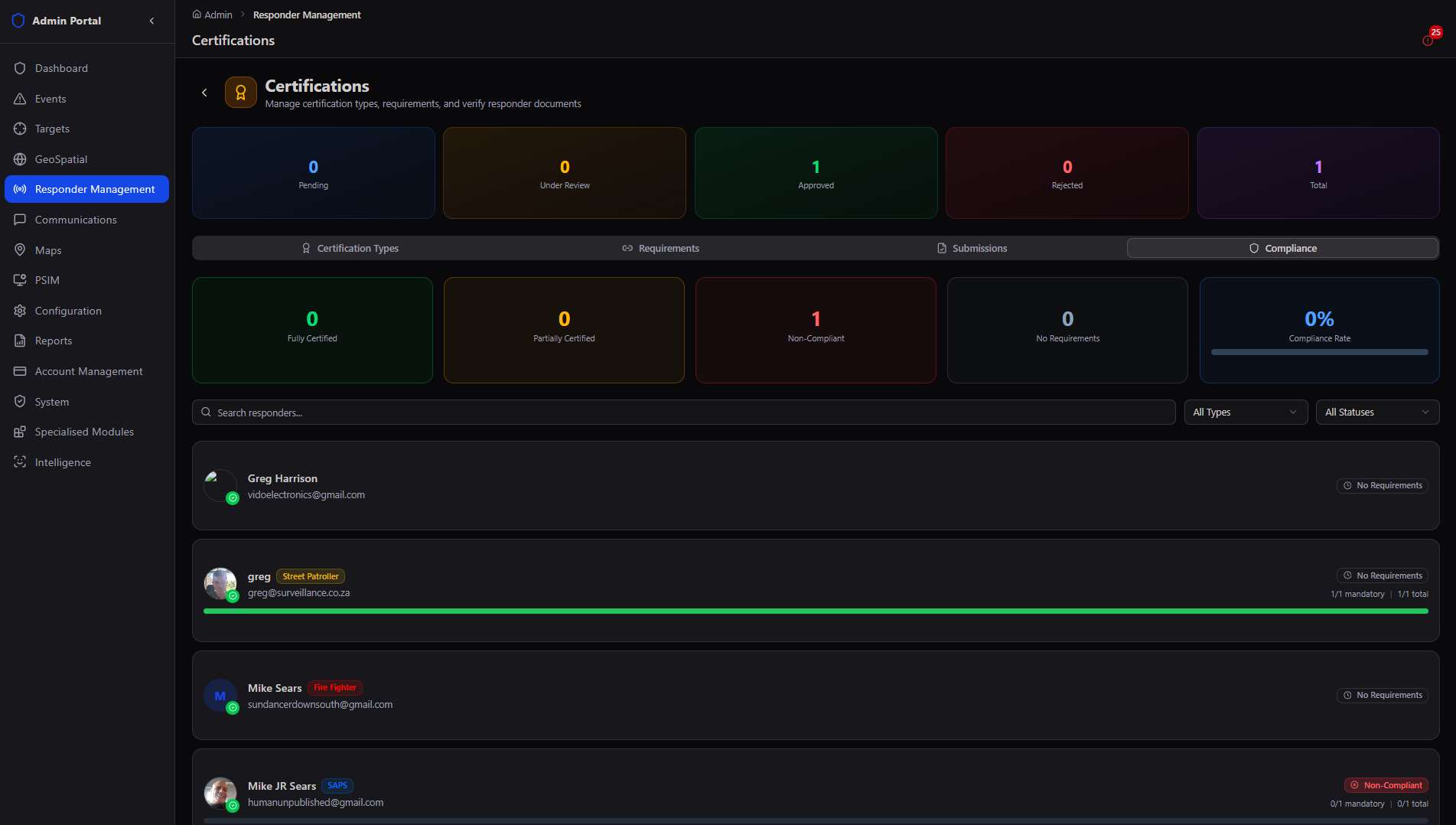Click greg's green certification progress bar
Image resolution: width=1456 pixels, height=825 pixels.
[816, 611]
